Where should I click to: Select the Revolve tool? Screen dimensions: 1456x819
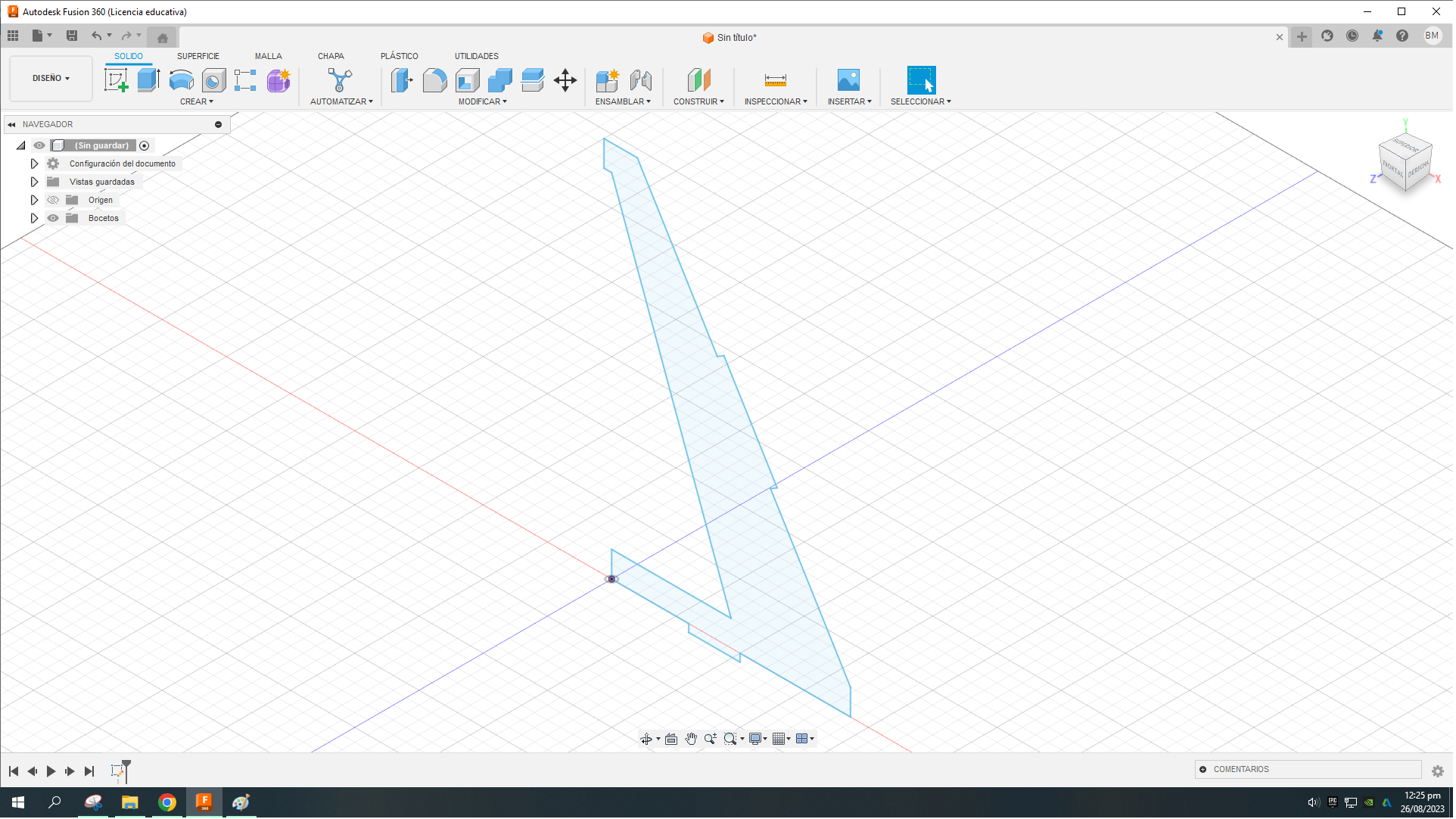pos(181,80)
